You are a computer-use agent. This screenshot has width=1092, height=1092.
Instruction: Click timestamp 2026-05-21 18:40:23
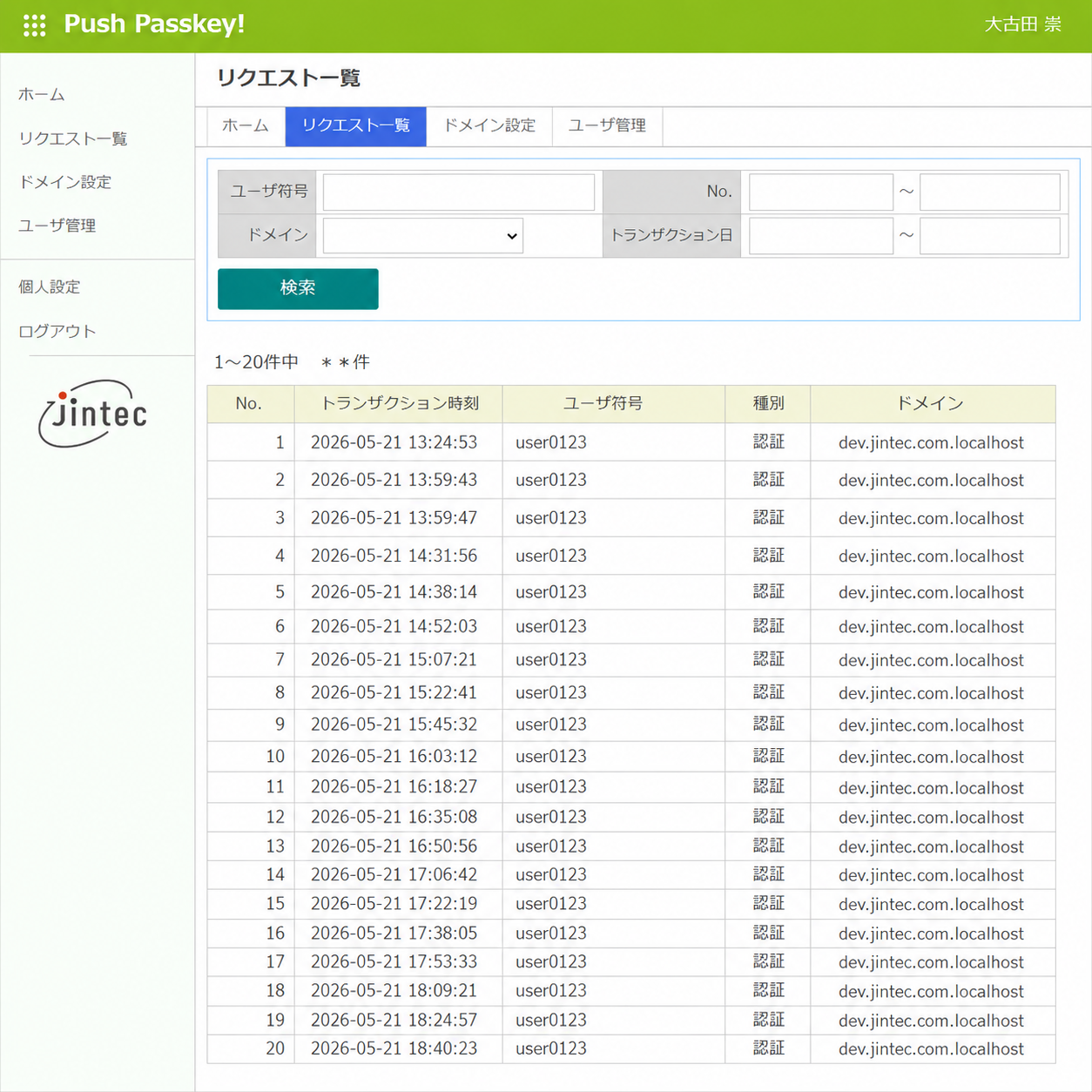click(x=394, y=1048)
